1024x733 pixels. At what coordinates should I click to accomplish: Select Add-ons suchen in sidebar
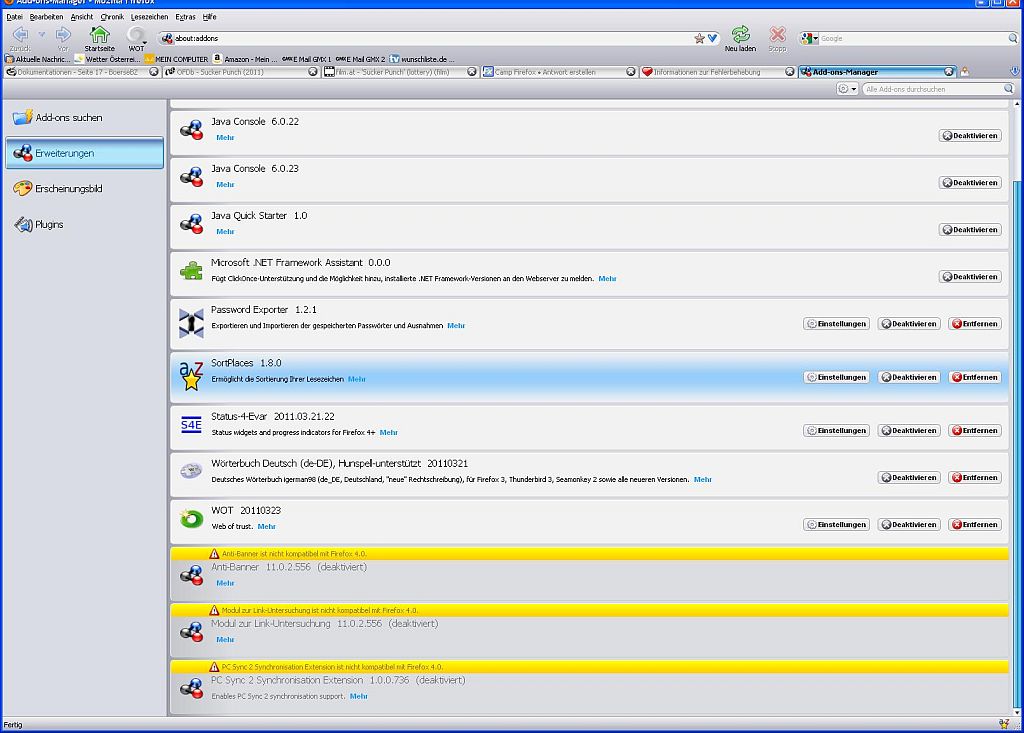pyautogui.click(x=68, y=118)
